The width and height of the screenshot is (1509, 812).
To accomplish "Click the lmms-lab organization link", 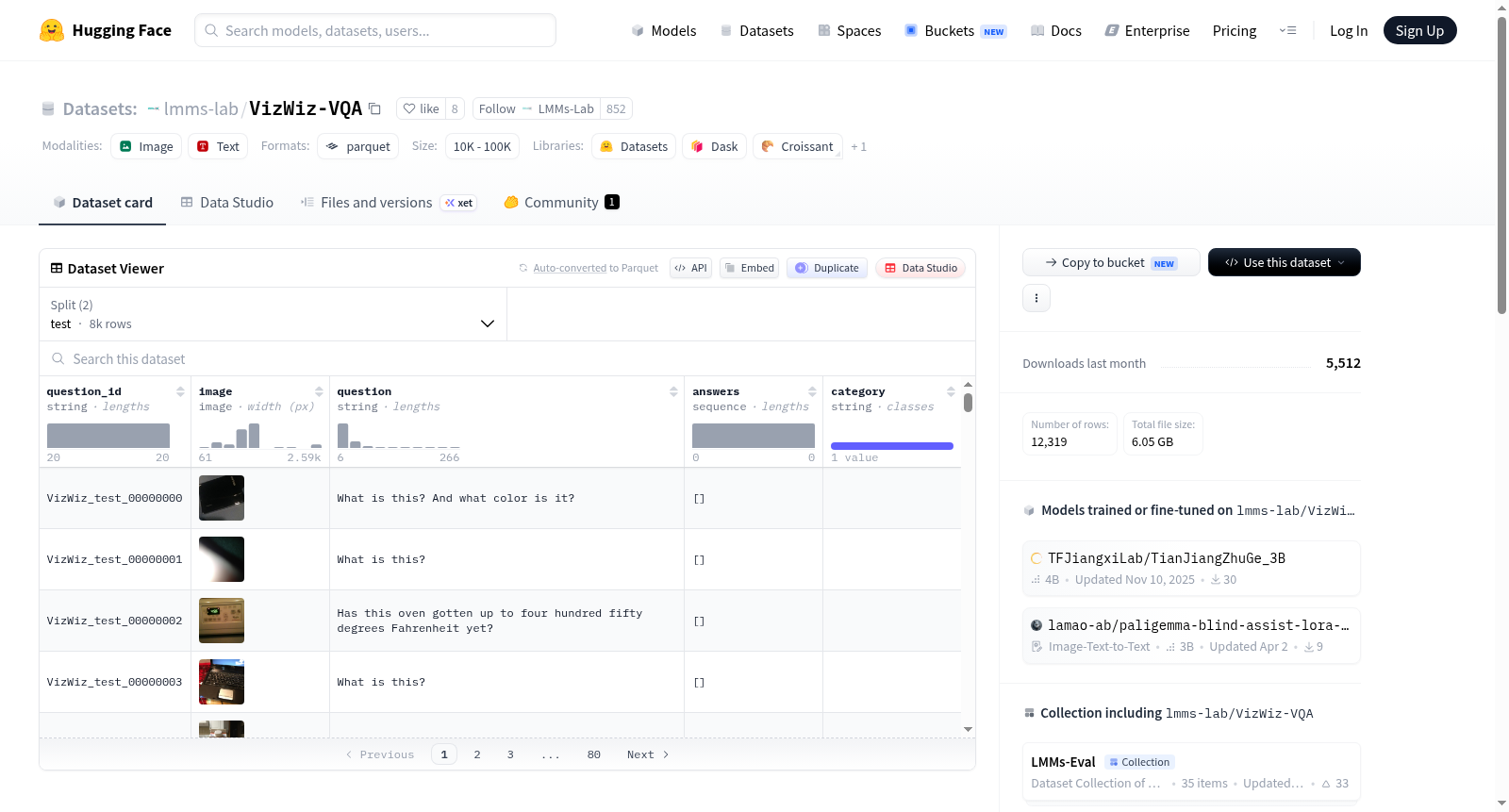I will pyautogui.click(x=200, y=108).
